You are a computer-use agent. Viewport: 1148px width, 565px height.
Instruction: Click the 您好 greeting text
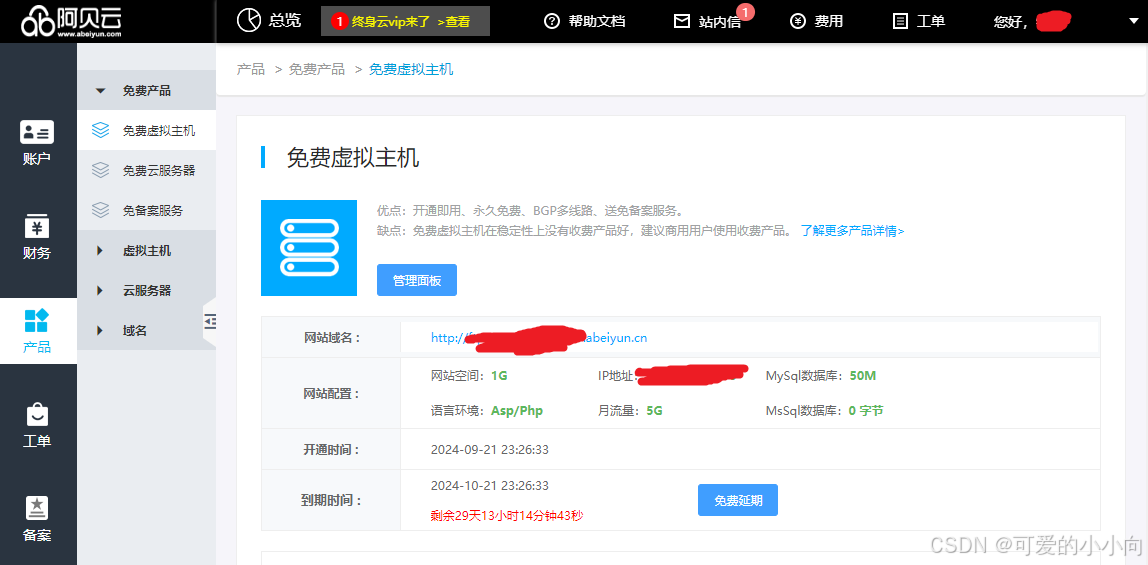pos(1010,22)
